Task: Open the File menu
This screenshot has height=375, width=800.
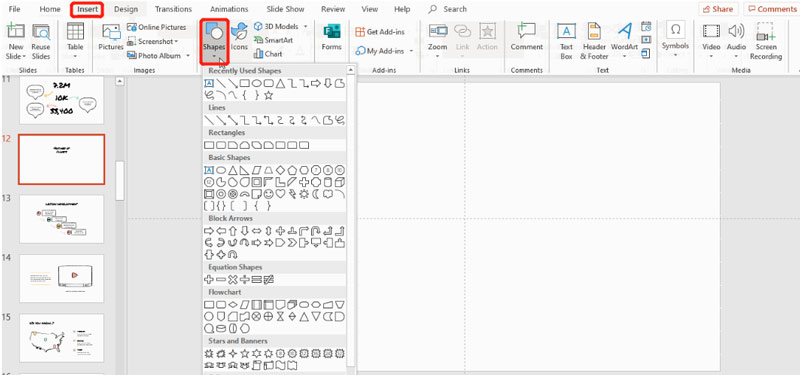Action: (14, 9)
